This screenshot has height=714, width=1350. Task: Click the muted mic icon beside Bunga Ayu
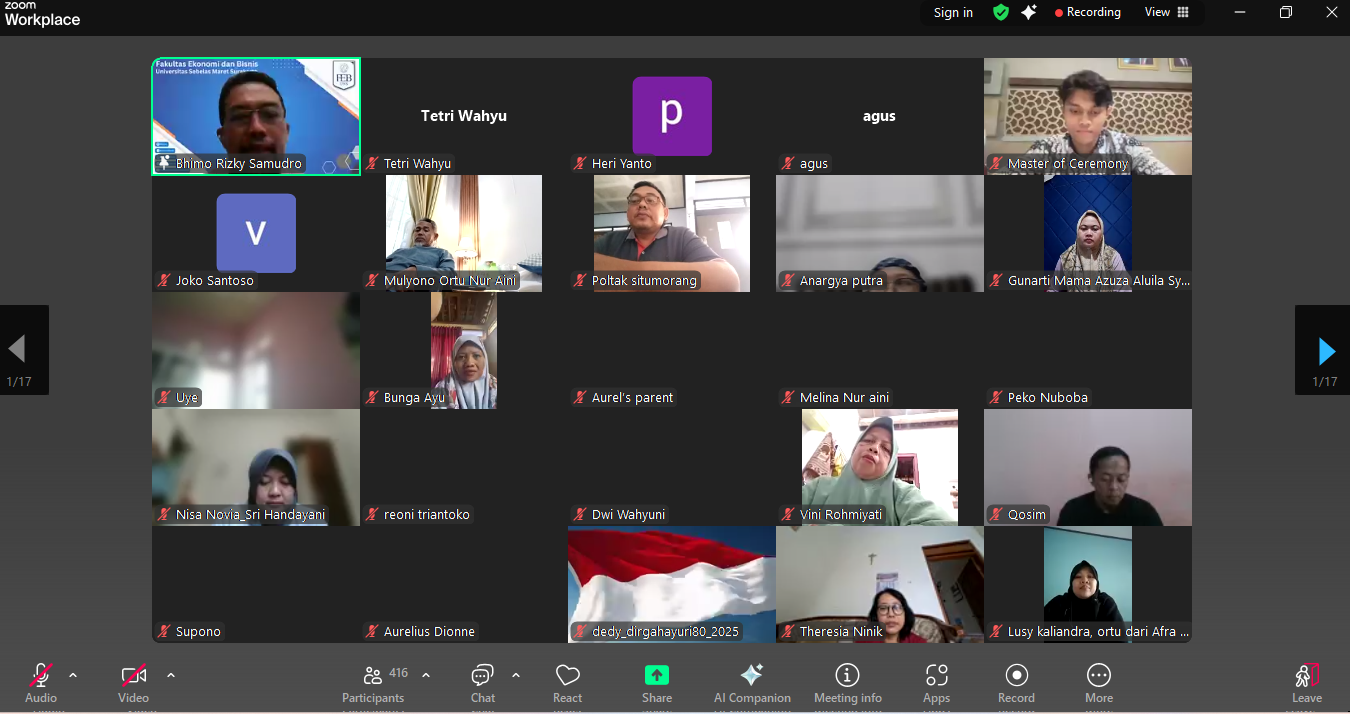372,398
